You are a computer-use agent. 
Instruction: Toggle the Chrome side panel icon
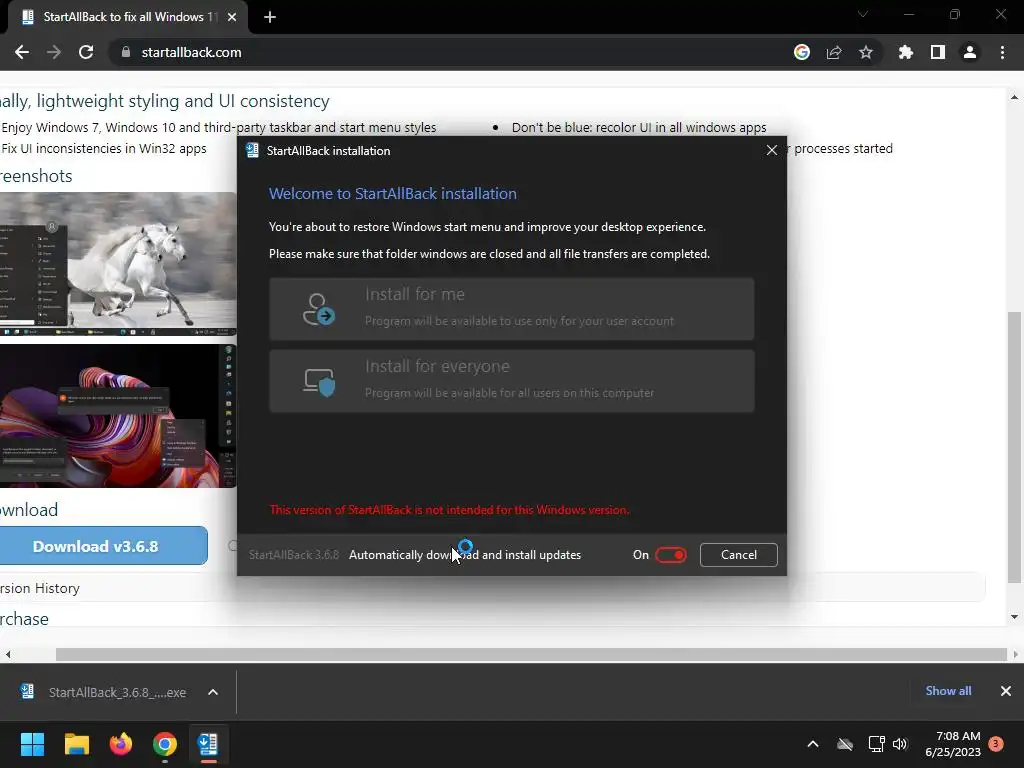pos(938,52)
